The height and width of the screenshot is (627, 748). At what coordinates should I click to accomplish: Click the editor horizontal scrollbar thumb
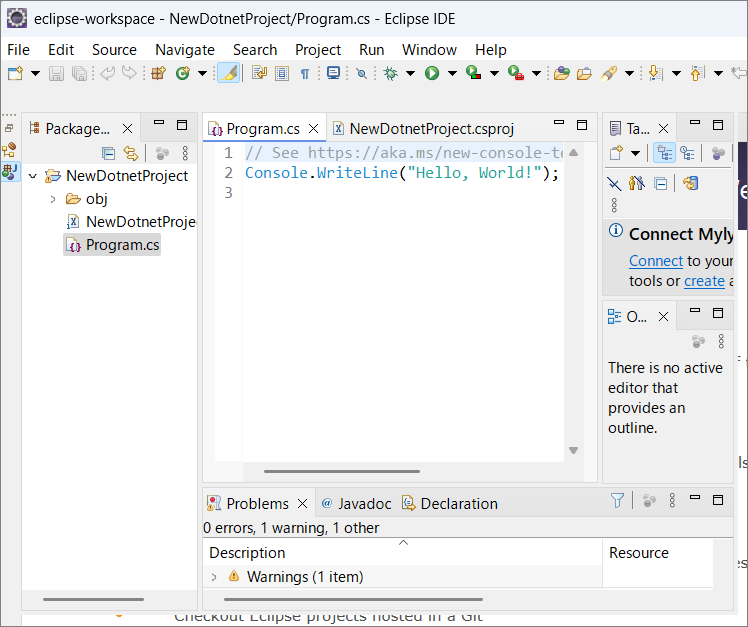(x=342, y=471)
